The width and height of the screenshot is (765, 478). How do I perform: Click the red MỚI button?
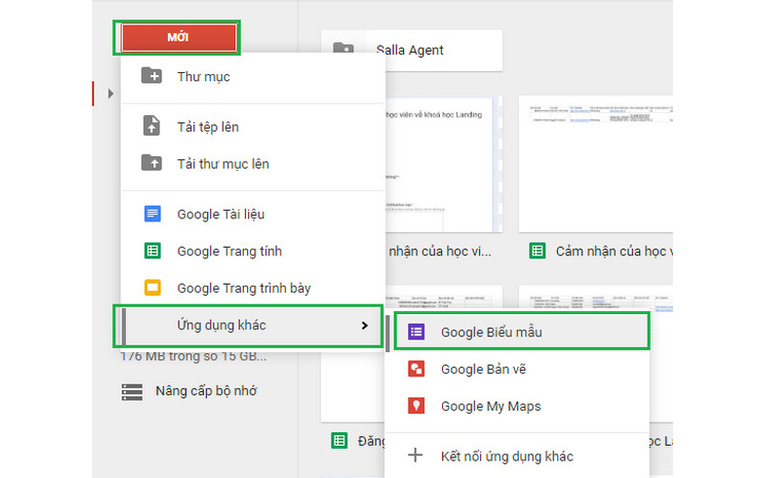click(x=179, y=38)
